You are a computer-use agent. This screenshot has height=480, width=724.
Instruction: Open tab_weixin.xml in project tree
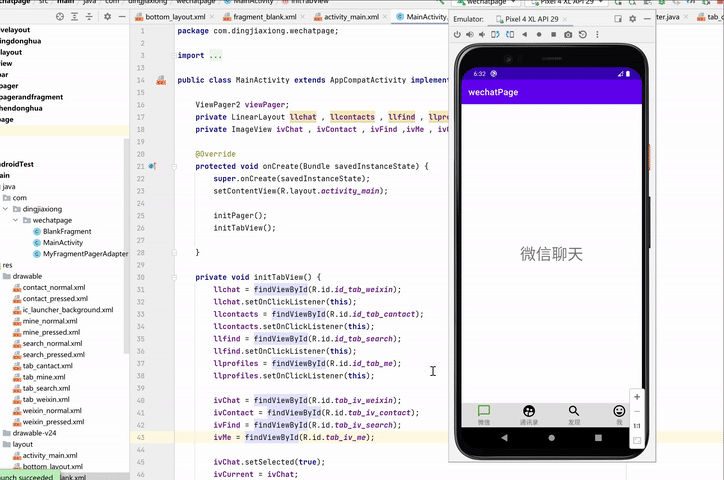[x=41, y=400]
